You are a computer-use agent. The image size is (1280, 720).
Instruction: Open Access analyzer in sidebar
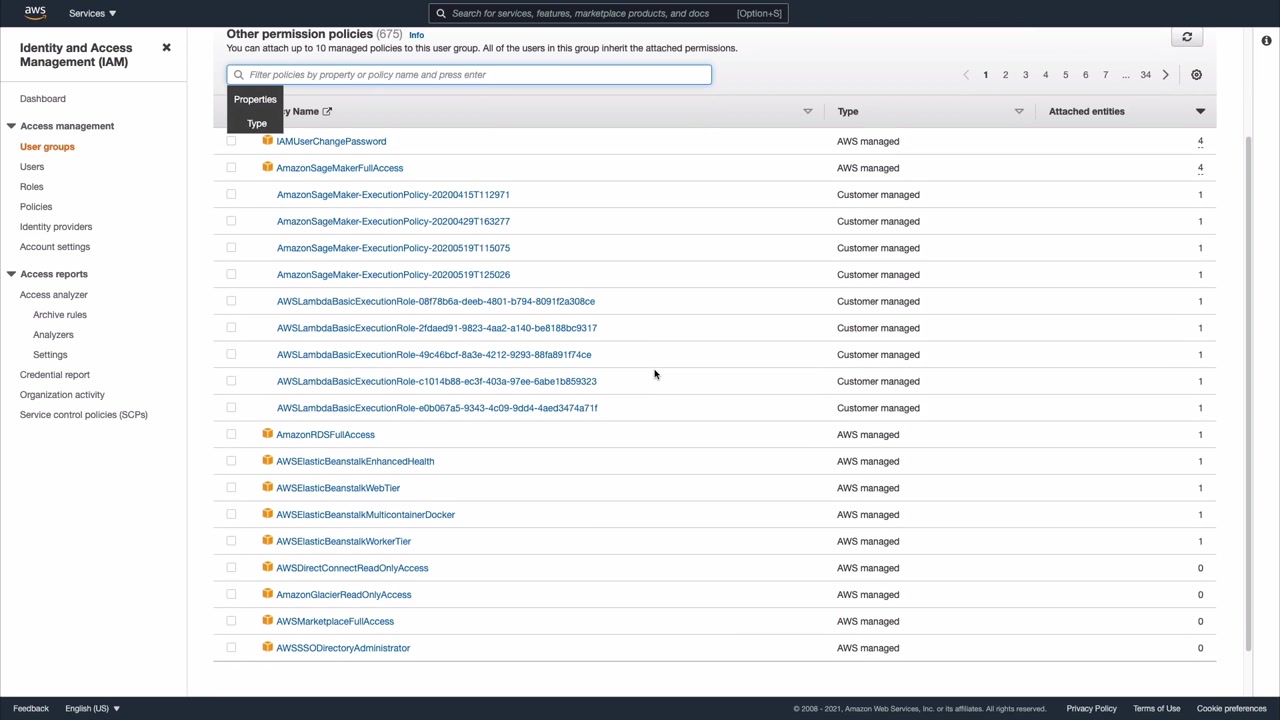pyautogui.click(x=54, y=295)
